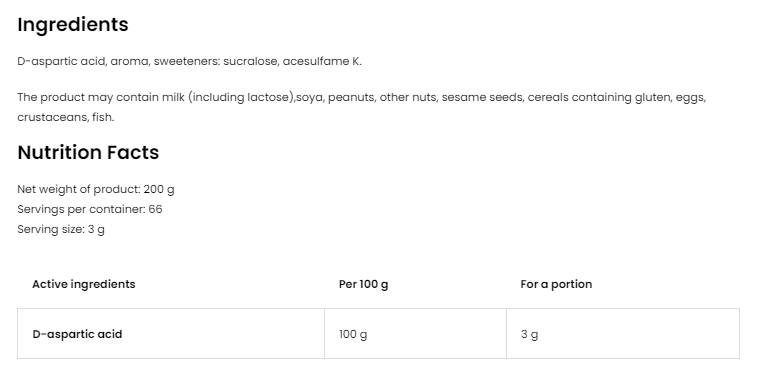Click the Nutrition Facts heading
This screenshot has height=377, width=759.
(88, 152)
